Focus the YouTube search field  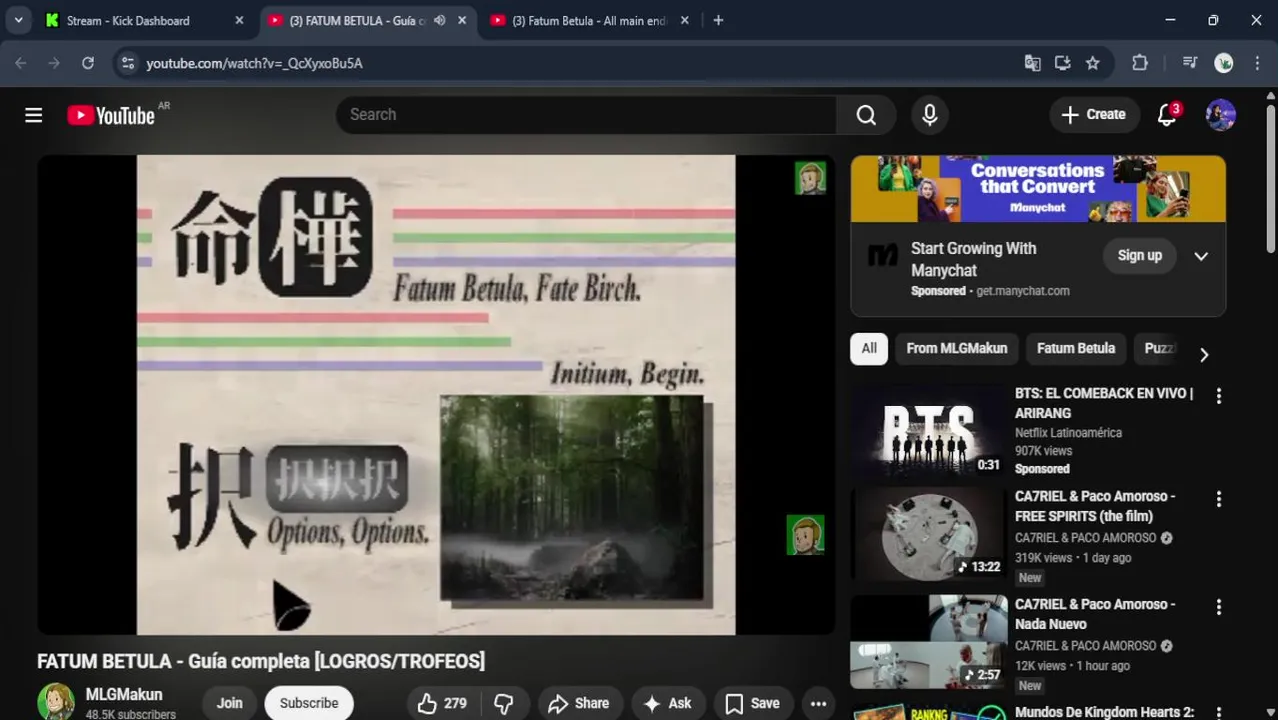pyautogui.click(x=586, y=115)
